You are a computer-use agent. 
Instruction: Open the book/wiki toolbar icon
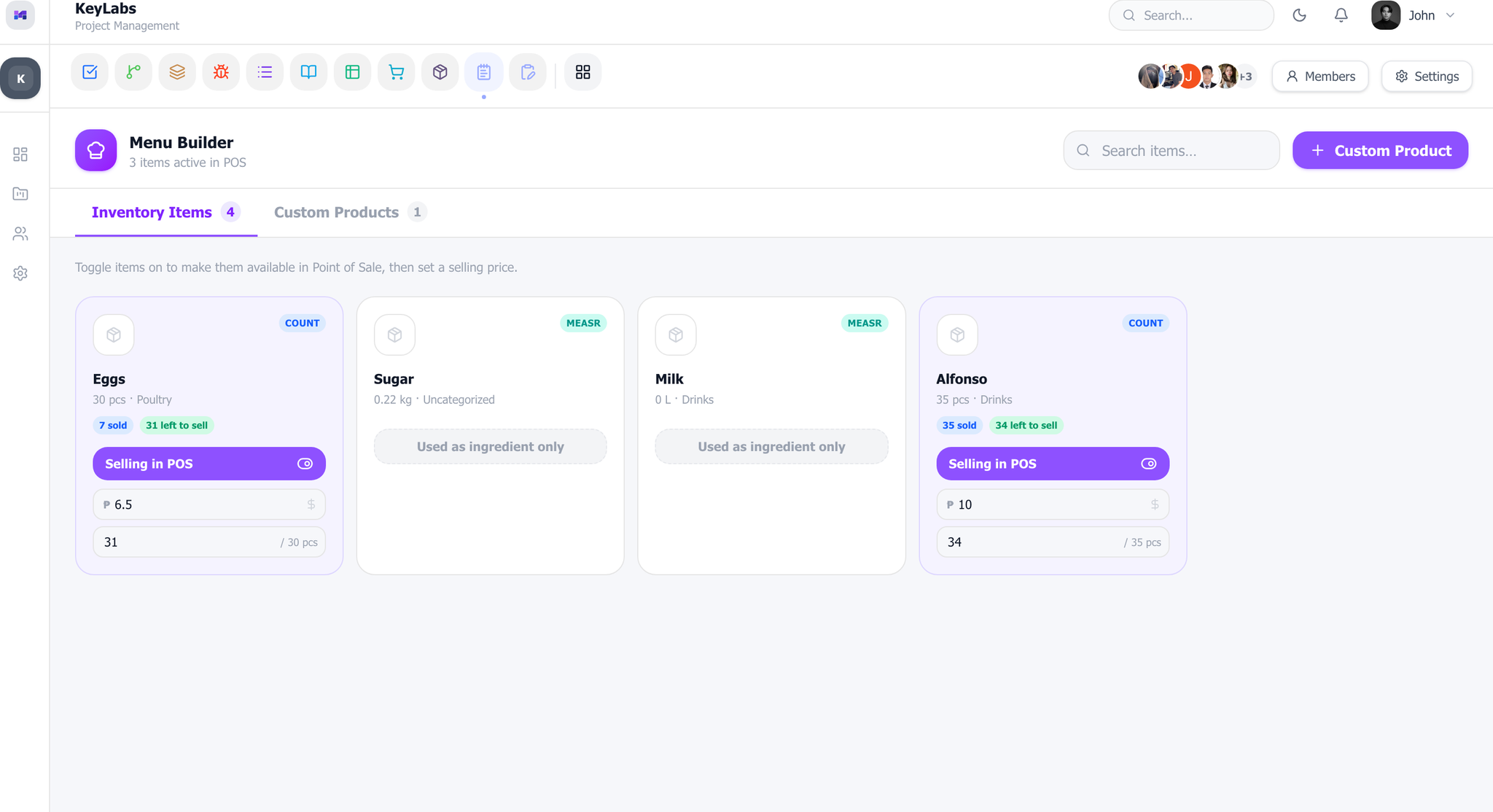(x=308, y=72)
